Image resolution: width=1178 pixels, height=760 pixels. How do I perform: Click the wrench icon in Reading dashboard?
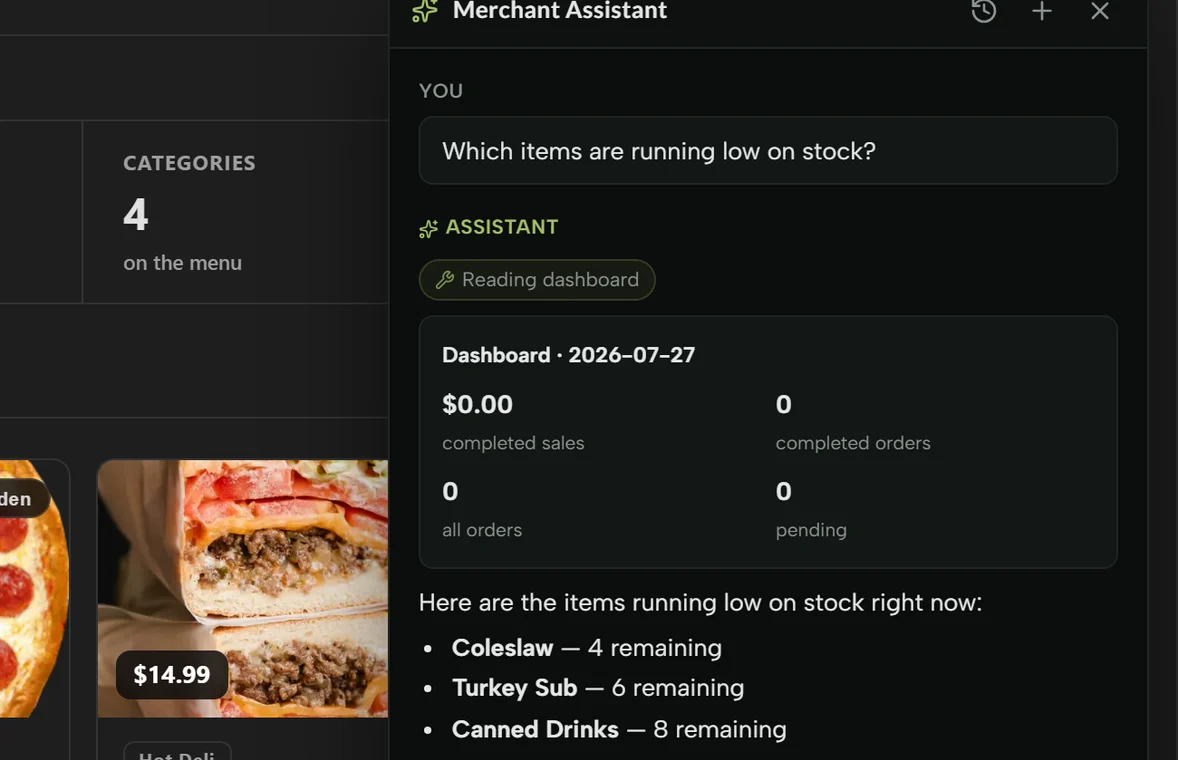point(445,280)
